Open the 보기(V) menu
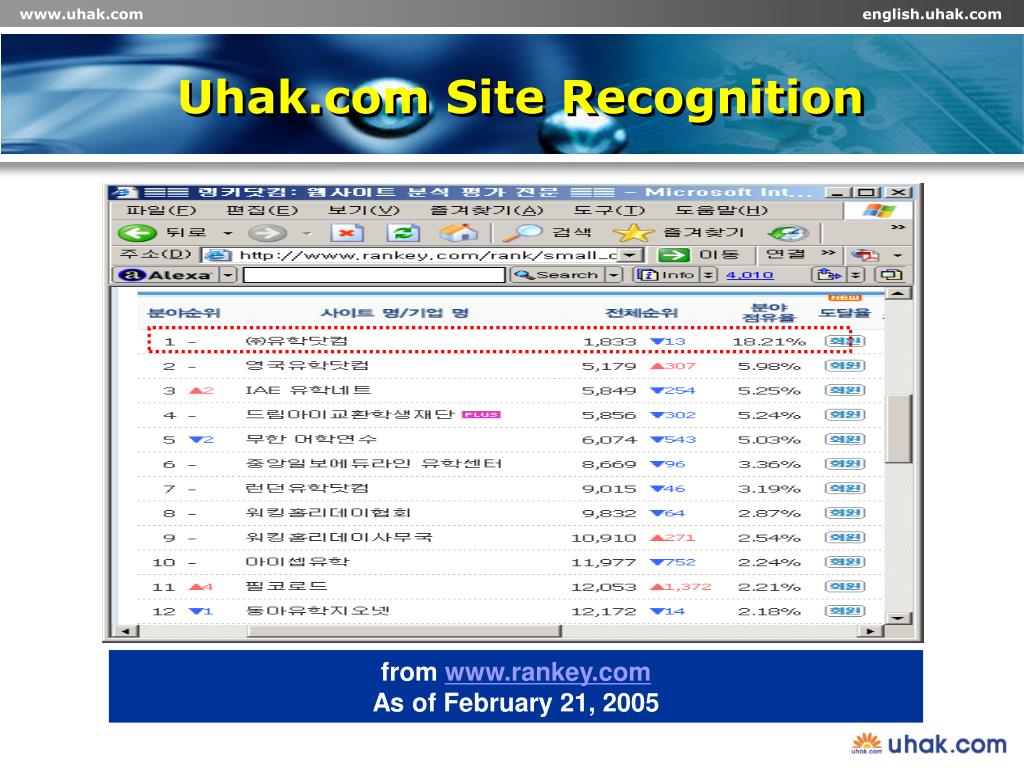Image resolution: width=1024 pixels, height=768 pixels. click(x=363, y=210)
